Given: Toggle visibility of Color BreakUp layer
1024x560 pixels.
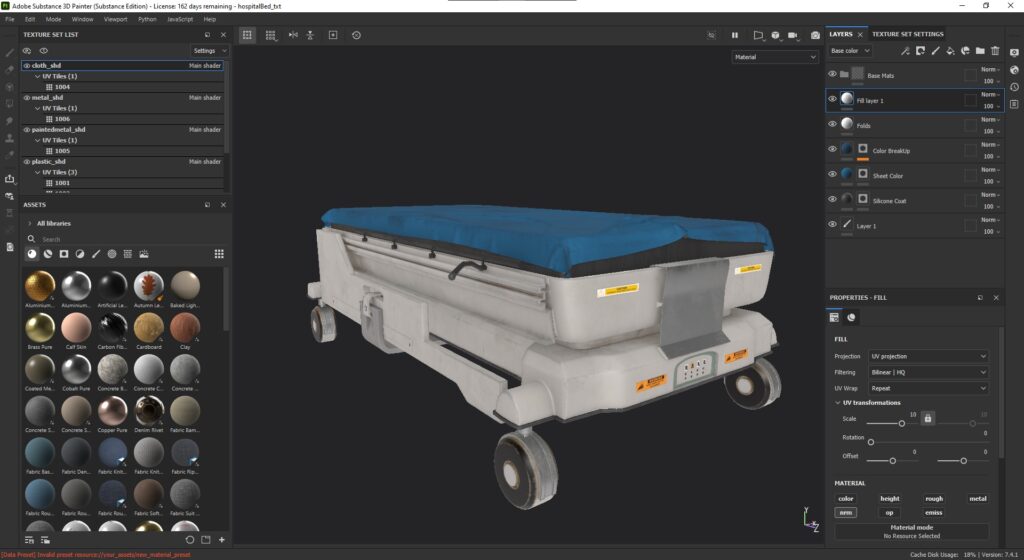Looking at the screenshot, I should tap(832, 149).
